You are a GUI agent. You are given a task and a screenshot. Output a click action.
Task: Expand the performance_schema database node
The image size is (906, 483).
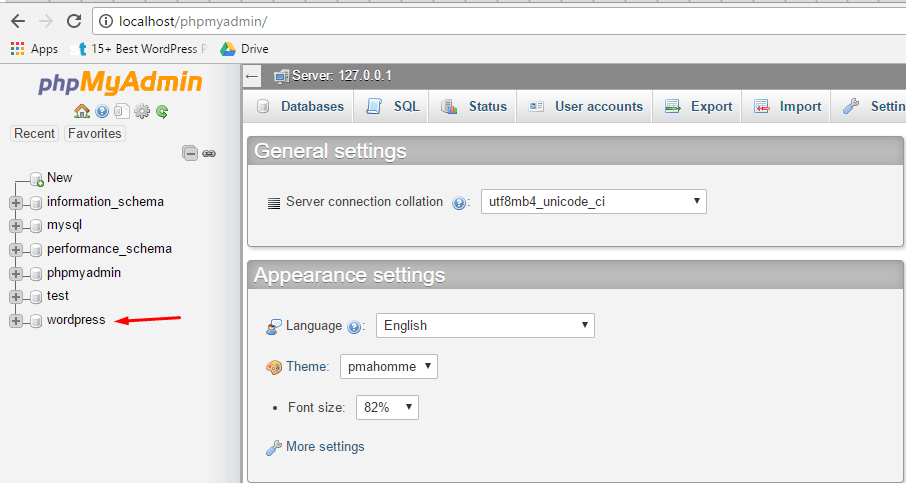pyautogui.click(x=16, y=250)
